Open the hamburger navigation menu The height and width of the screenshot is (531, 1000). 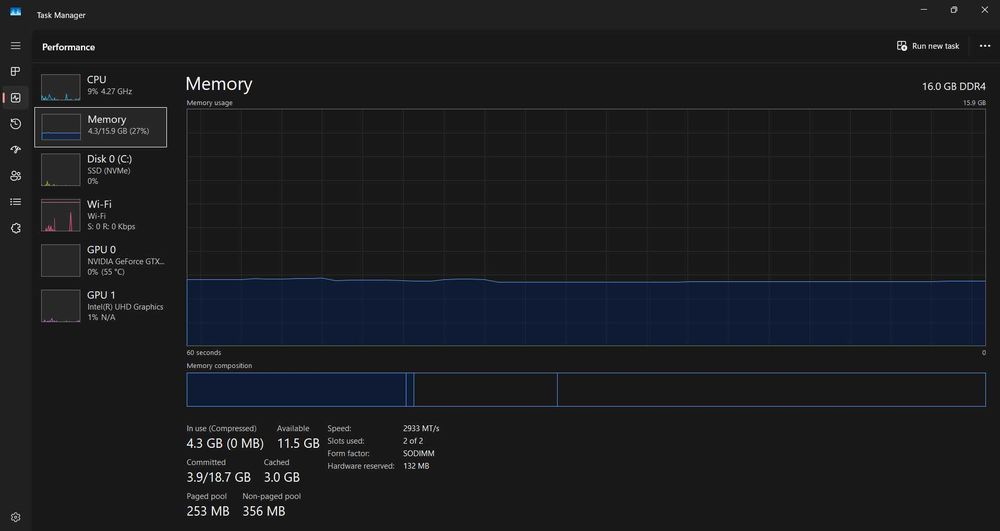15,46
